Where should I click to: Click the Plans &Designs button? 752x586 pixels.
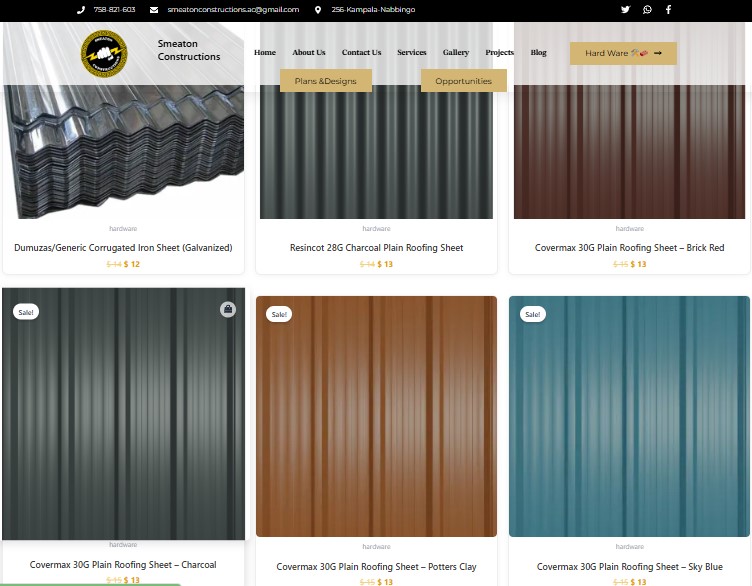(326, 81)
